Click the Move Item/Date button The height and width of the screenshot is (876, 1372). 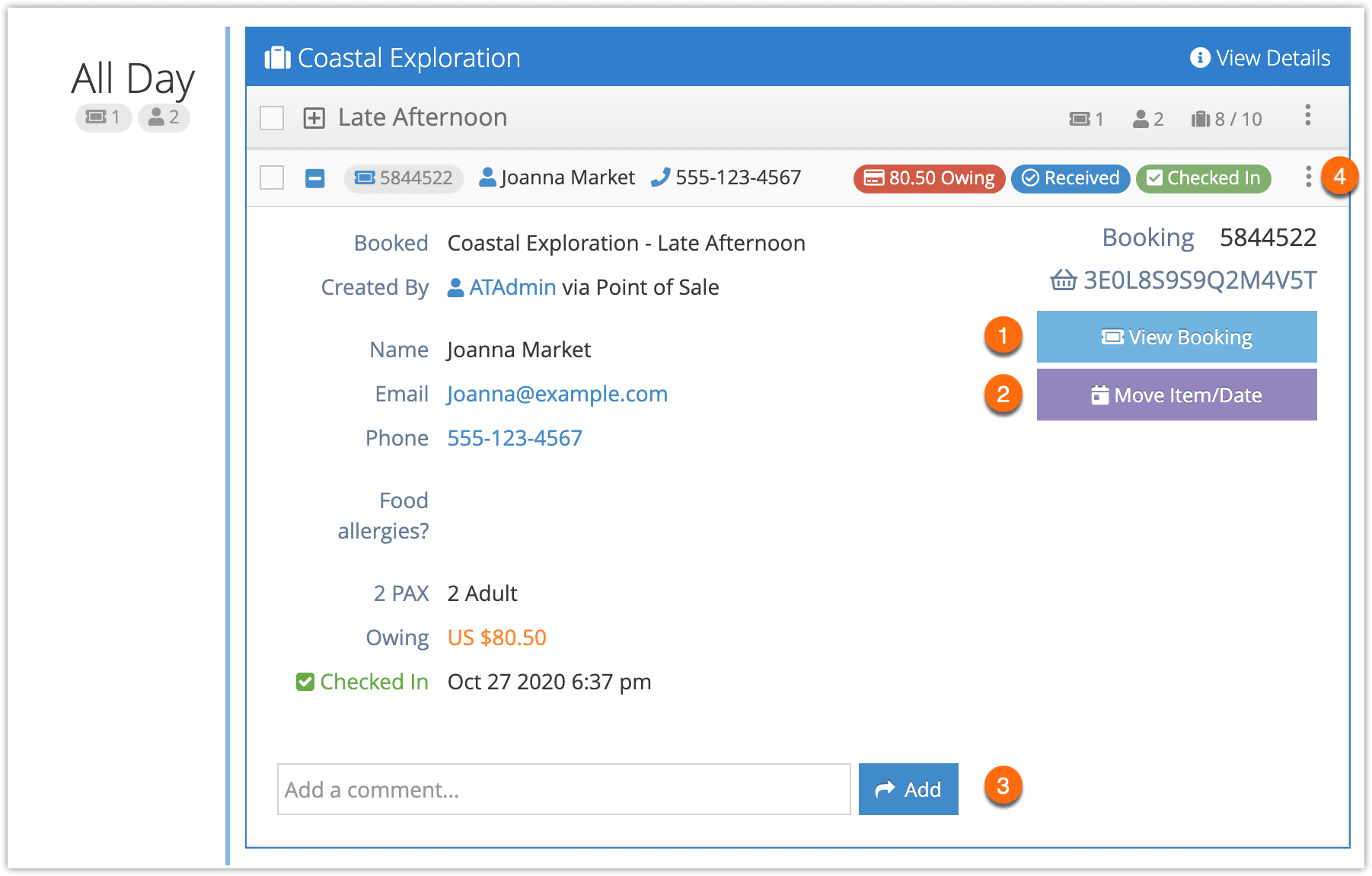pos(1176,395)
